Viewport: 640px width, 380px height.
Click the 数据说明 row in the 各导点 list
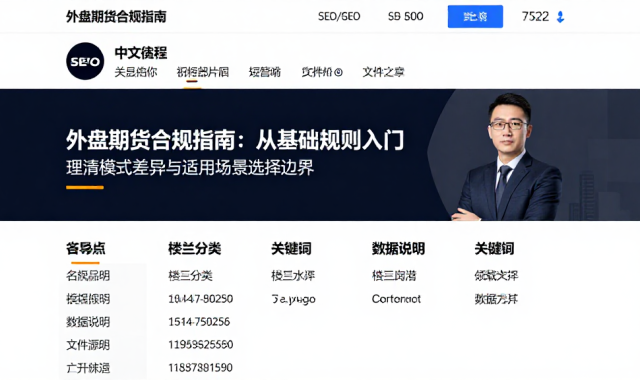coord(88,322)
